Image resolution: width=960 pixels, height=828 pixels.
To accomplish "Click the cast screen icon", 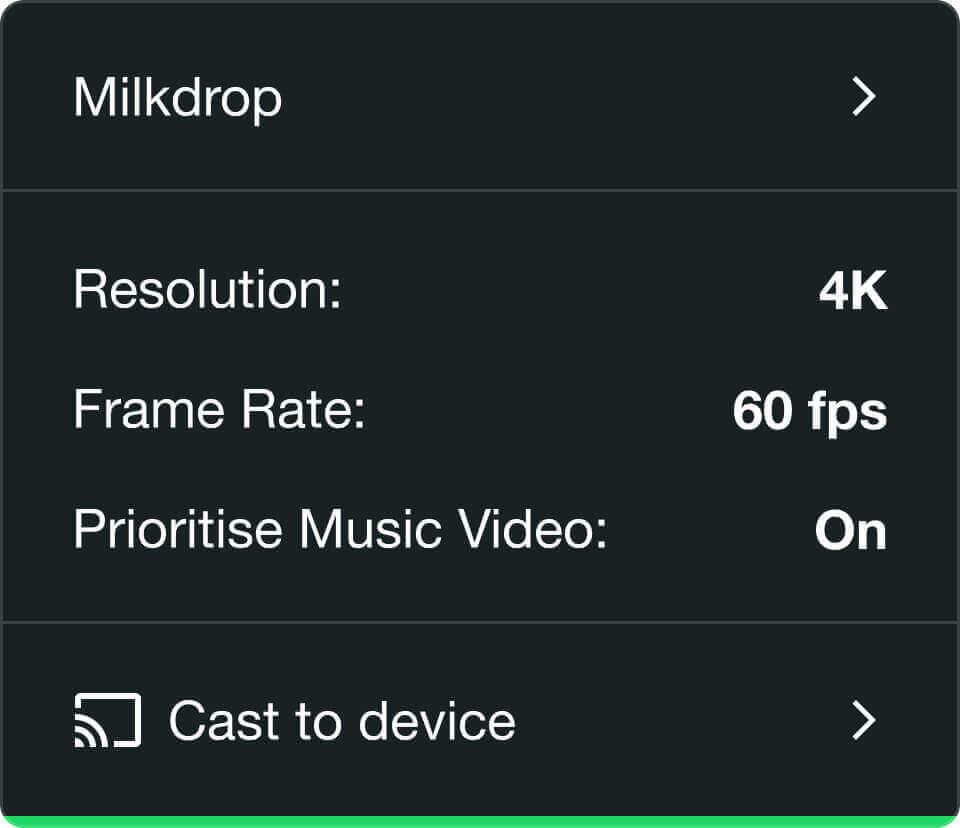I will click(x=108, y=720).
